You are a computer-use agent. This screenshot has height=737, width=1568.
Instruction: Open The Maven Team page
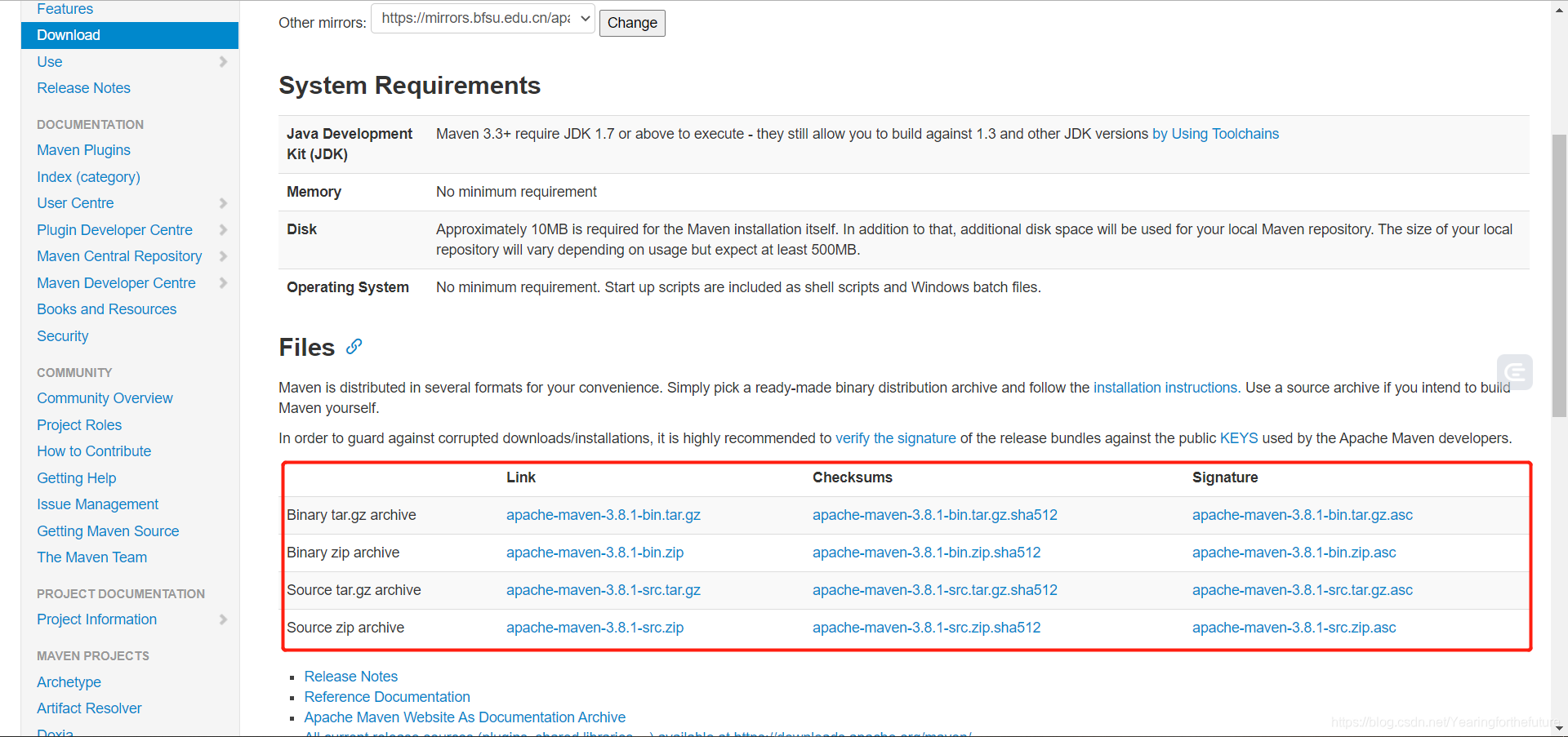click(x=91, y=557)
